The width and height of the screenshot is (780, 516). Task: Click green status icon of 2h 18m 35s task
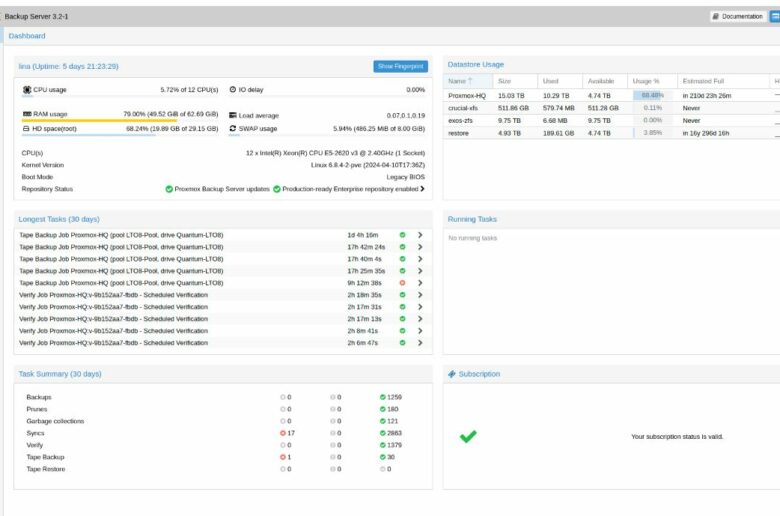click(402, 295)
